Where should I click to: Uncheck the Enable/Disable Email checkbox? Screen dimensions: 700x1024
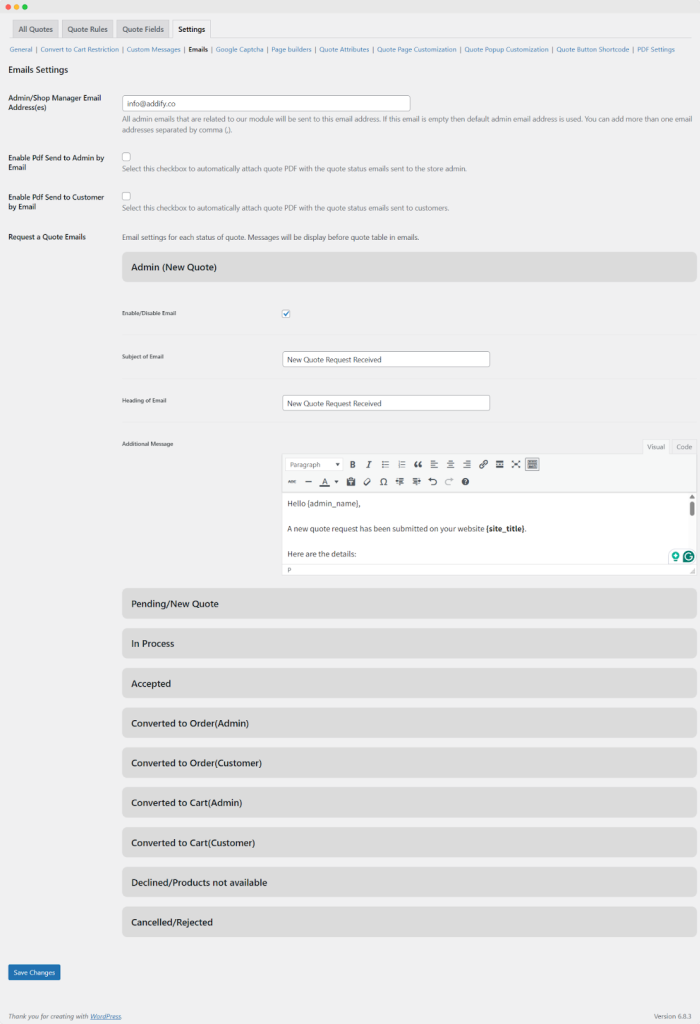(286, 313)
